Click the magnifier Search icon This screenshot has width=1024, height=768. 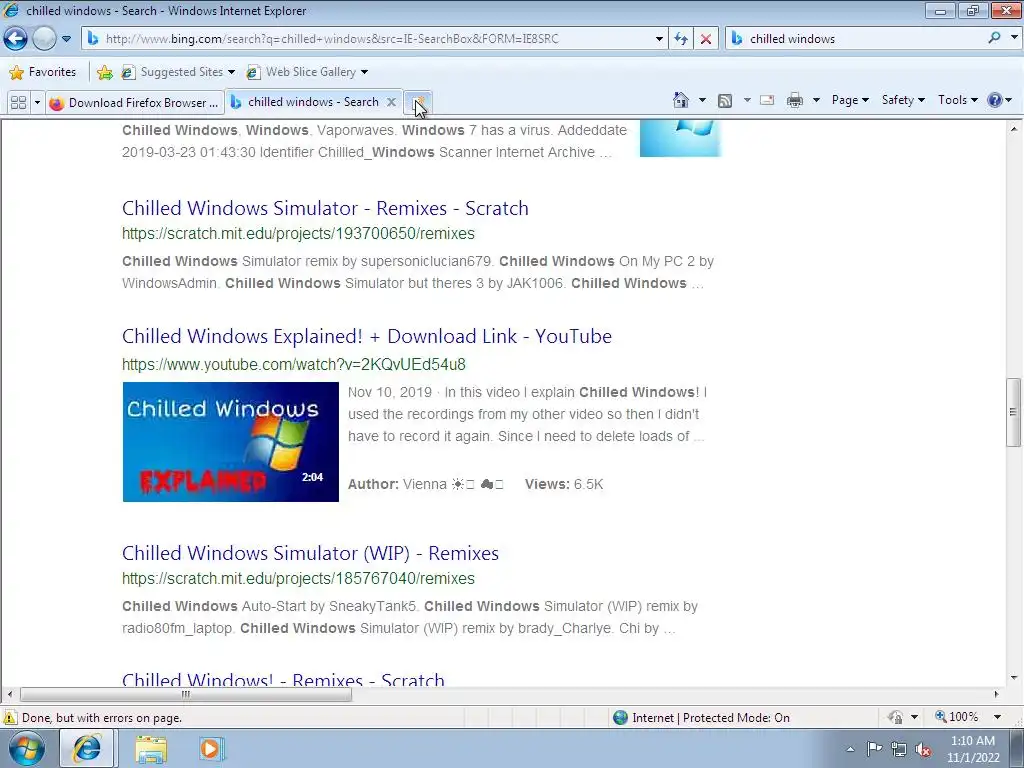(x=995, y=38)
